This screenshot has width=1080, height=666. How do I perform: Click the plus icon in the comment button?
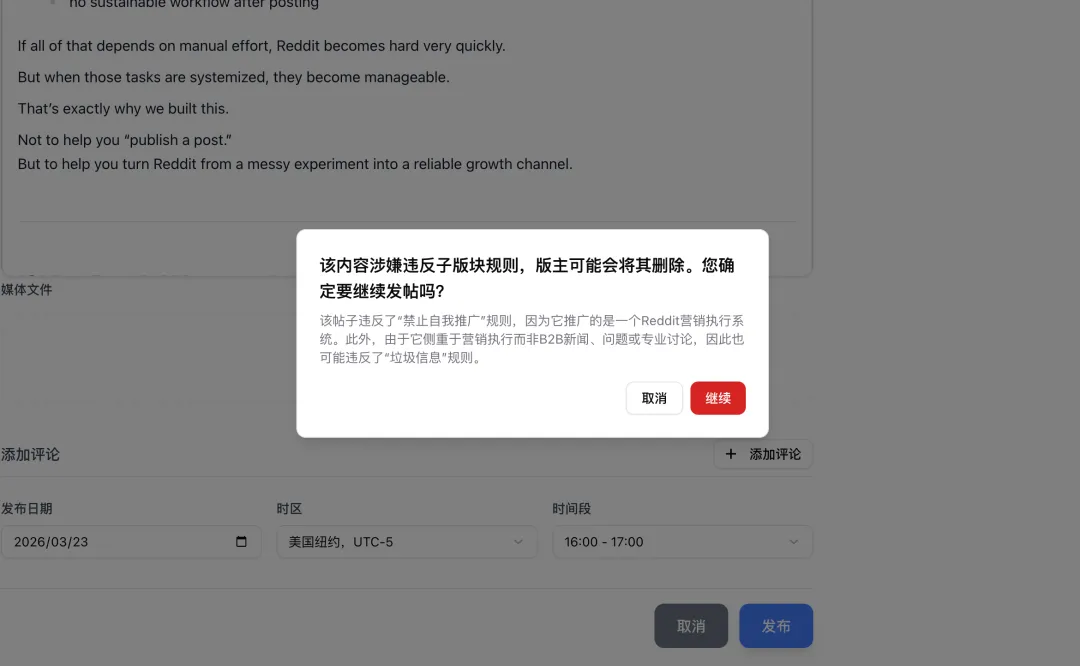730,454
